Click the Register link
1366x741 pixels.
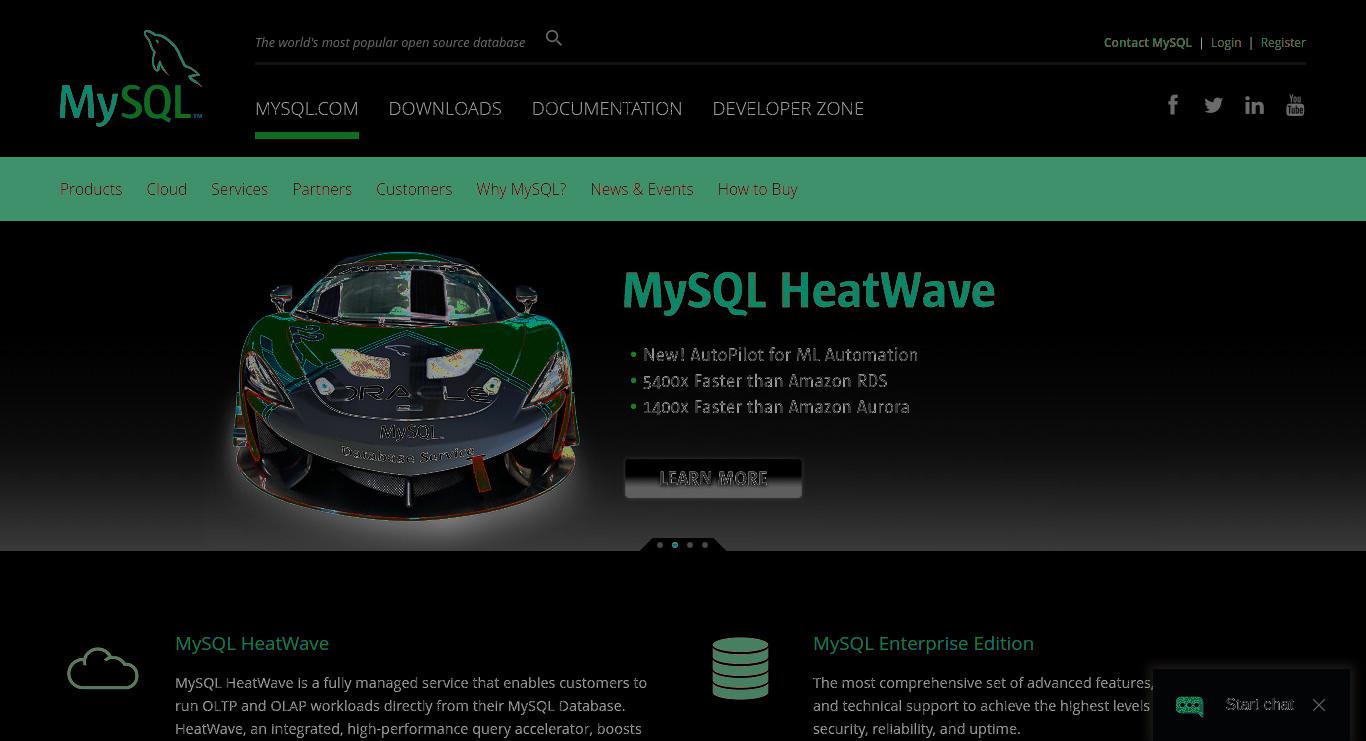pyautogui.click(x=1283, y=42)
